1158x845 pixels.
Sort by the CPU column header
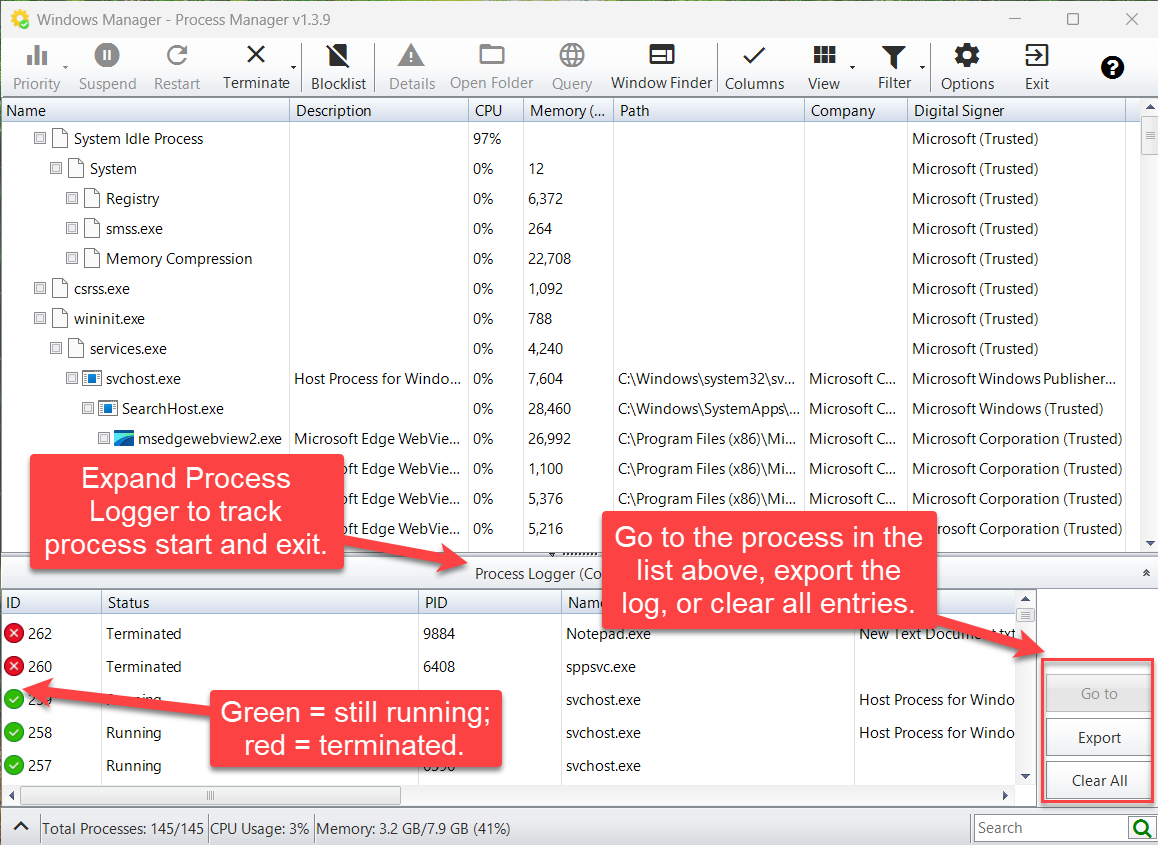496,111
